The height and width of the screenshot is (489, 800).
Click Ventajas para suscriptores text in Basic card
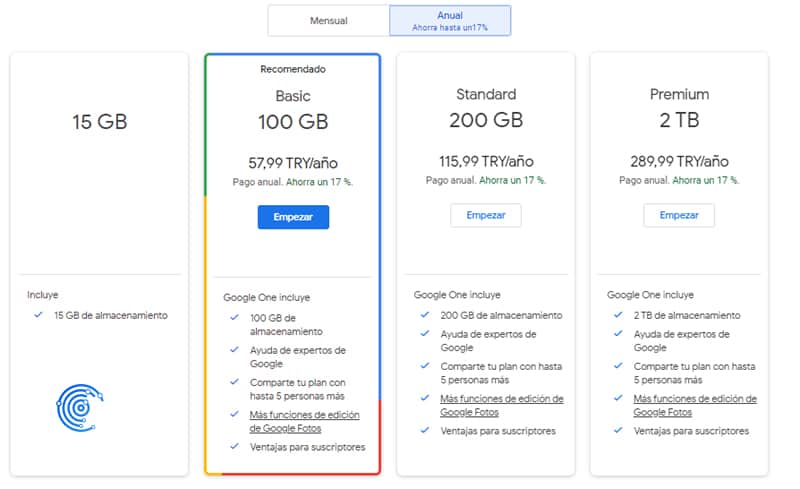pyautogui.click(x=308, y=447)
